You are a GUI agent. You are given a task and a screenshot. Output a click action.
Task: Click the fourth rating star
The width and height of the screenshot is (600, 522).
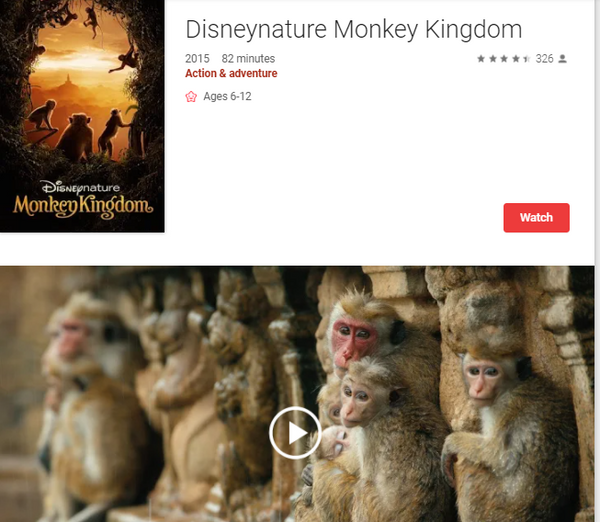[516, 59]
